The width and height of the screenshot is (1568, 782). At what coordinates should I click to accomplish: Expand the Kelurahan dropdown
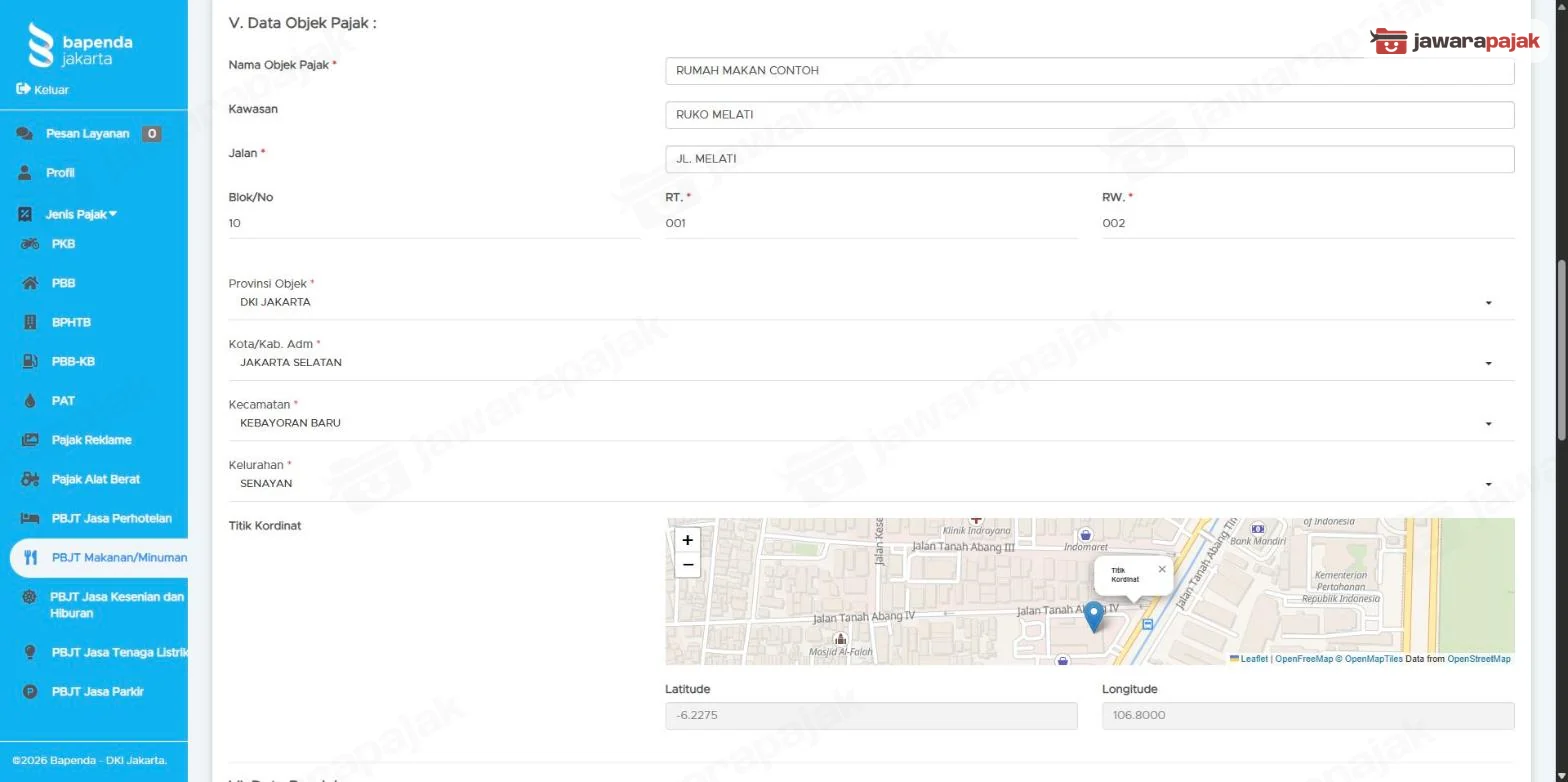click(871, 483)
